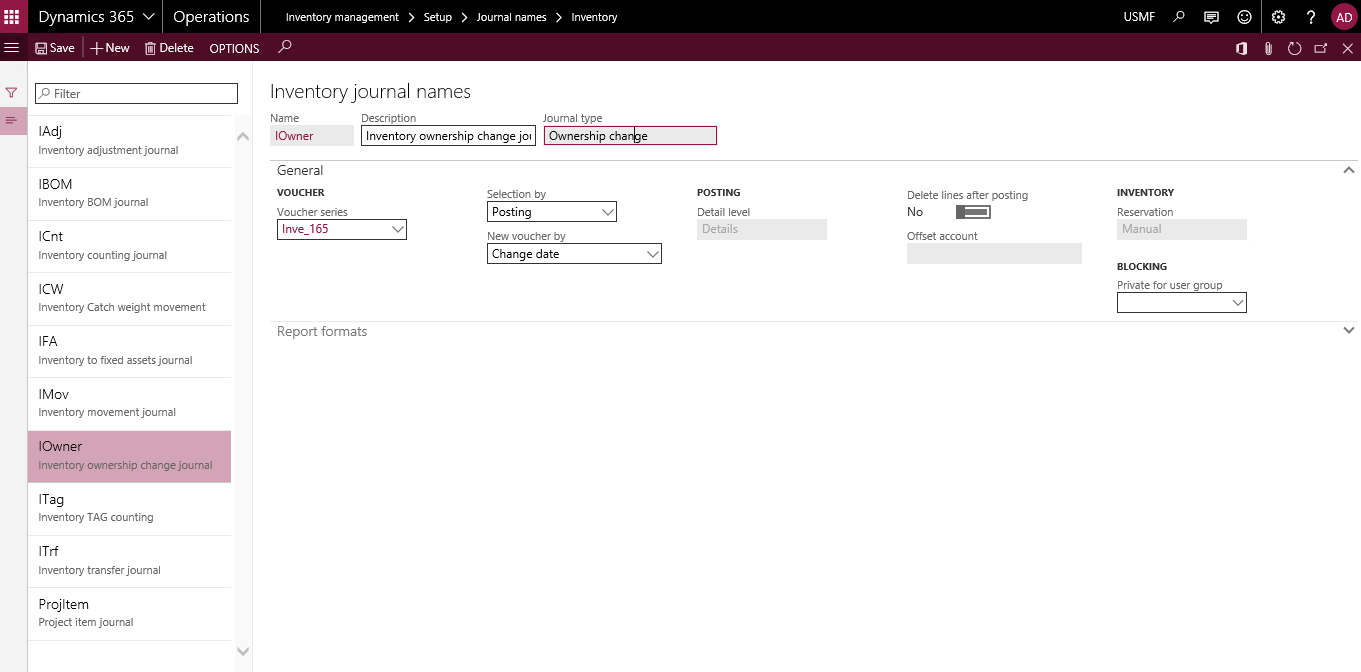The image size is (1361, 672).
Task: Open the Office app launcher waffle icon
Action: point(13,16)
